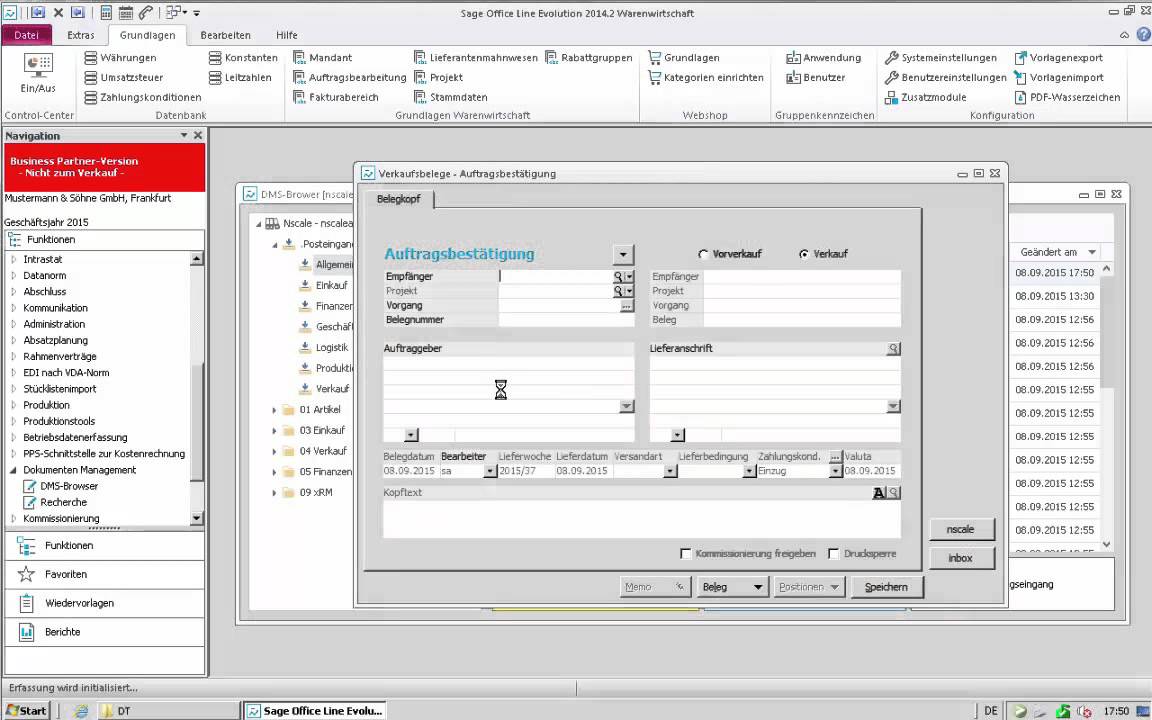The width and height of the screenshot is (1152, 720).
Task: Select the Verkauf radio button
Action: coord(804,254)
